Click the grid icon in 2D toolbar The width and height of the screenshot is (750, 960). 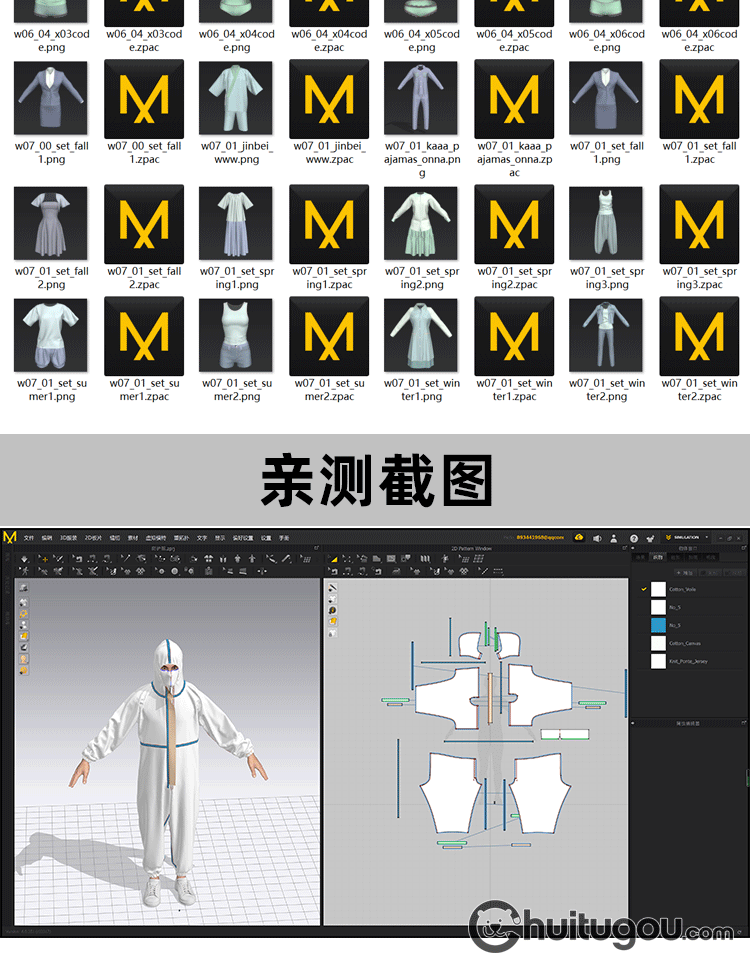[x=478, y=558]
